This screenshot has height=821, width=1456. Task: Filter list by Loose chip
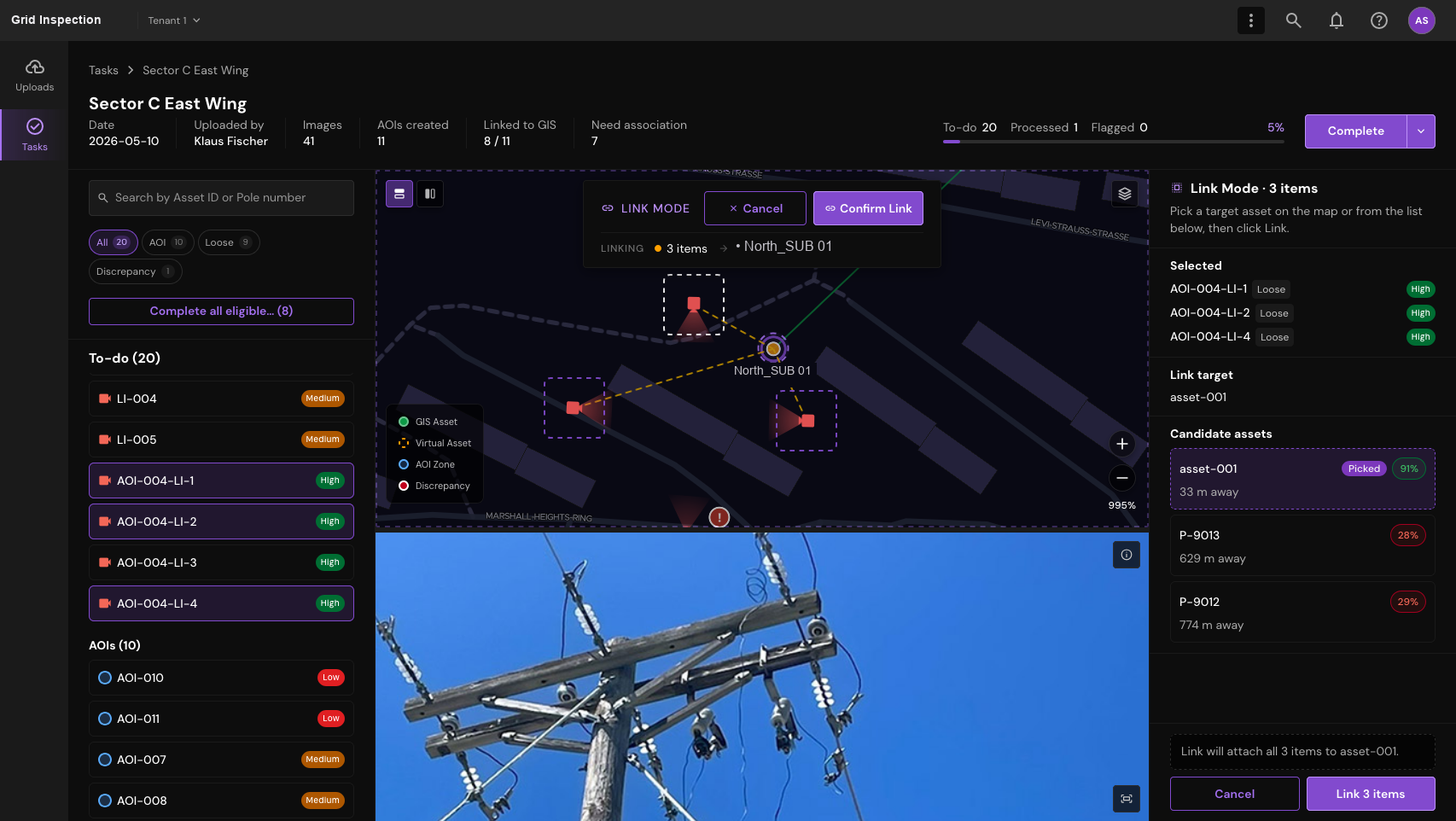click(x=229, y=242)
